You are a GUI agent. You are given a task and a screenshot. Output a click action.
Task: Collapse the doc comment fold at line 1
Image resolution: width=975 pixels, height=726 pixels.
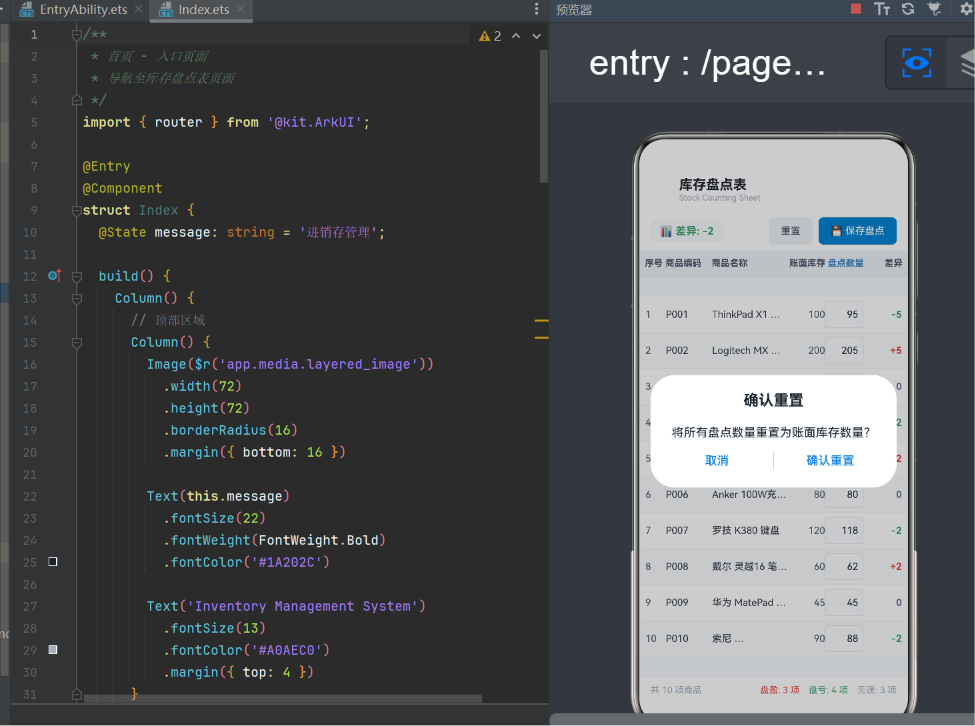pos(76,35)
